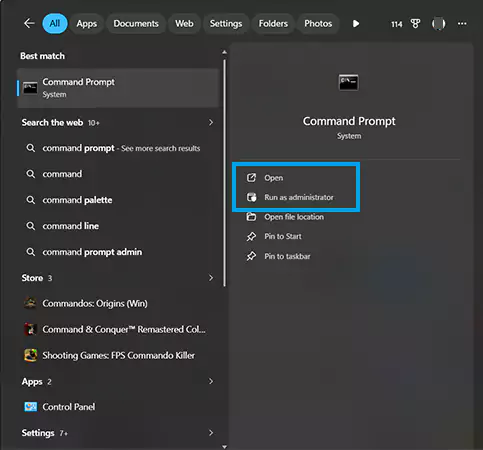Screen dimensions: 483x450
Task: Open the Command Prompt best match result
Action: coord(118,88)
